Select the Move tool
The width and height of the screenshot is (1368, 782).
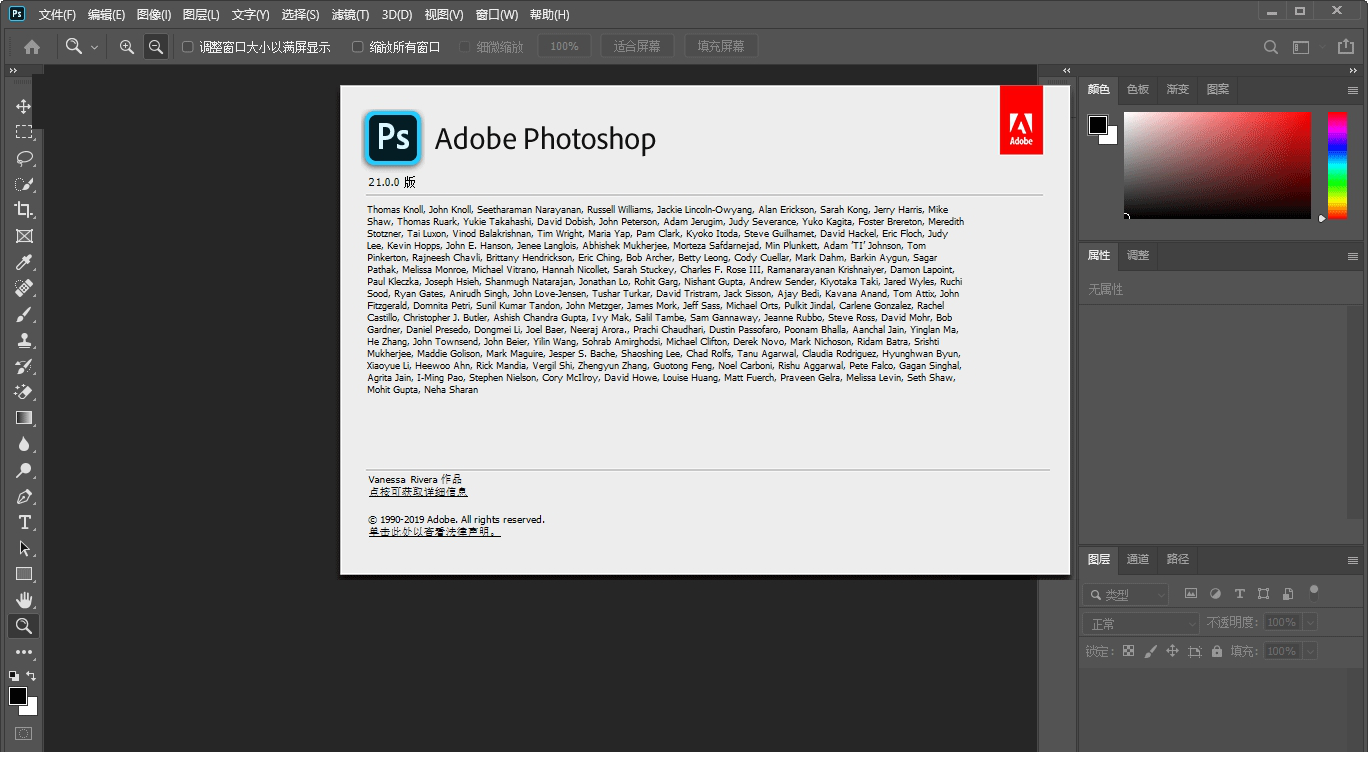(25, 106)
